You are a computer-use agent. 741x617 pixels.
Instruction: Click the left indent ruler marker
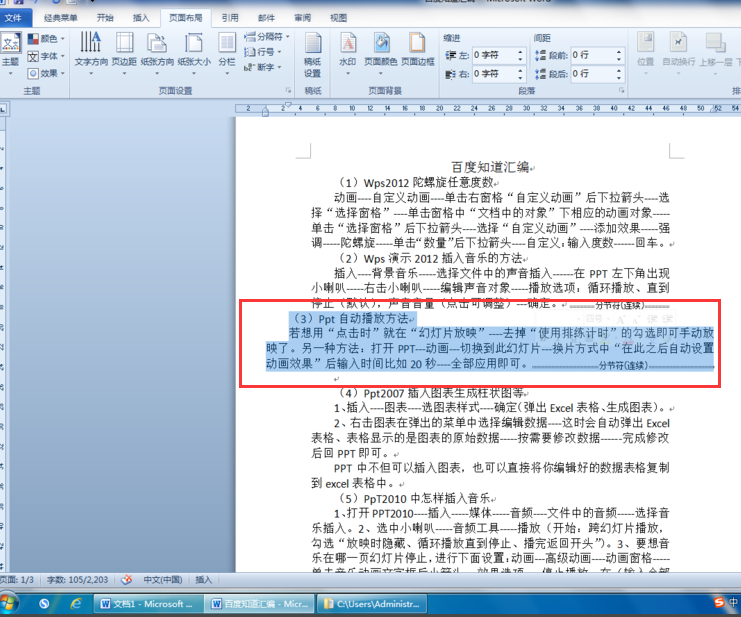tap(265, 112)
